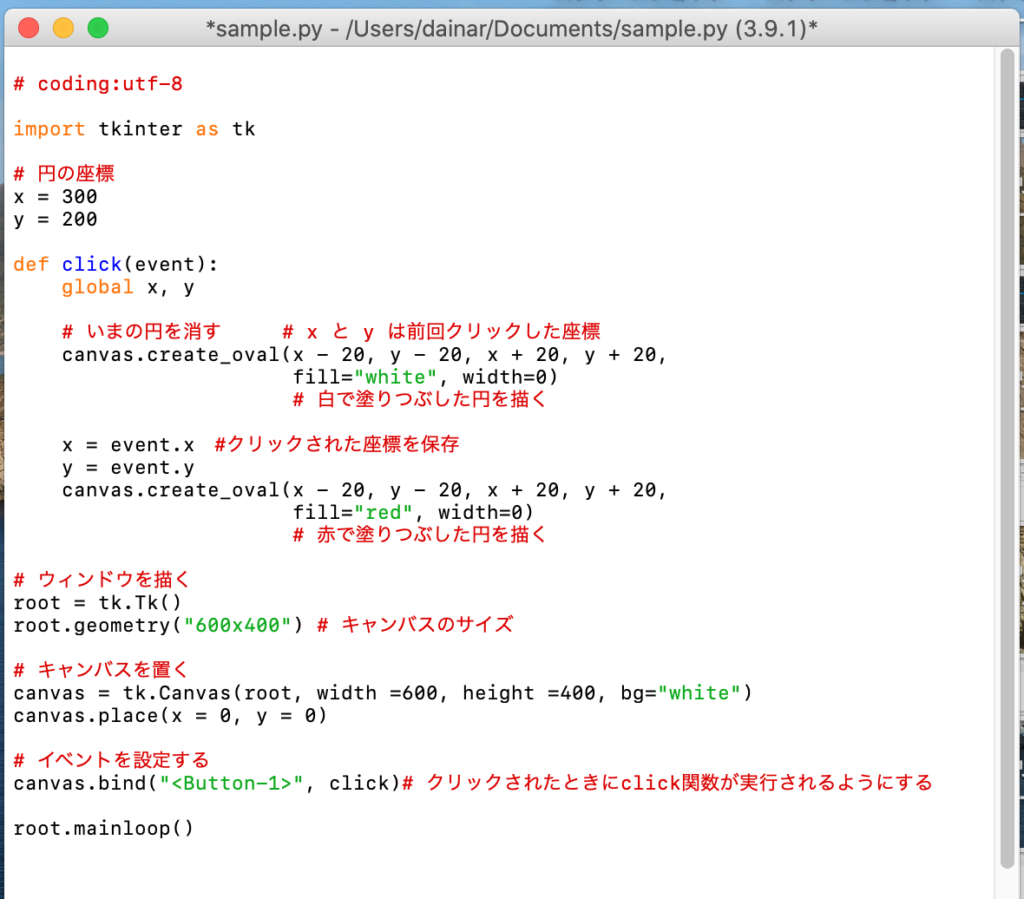The image size is (1024, 899).
Task: Place cursor on the "x = 300" line
Action: tap(55, 197)
